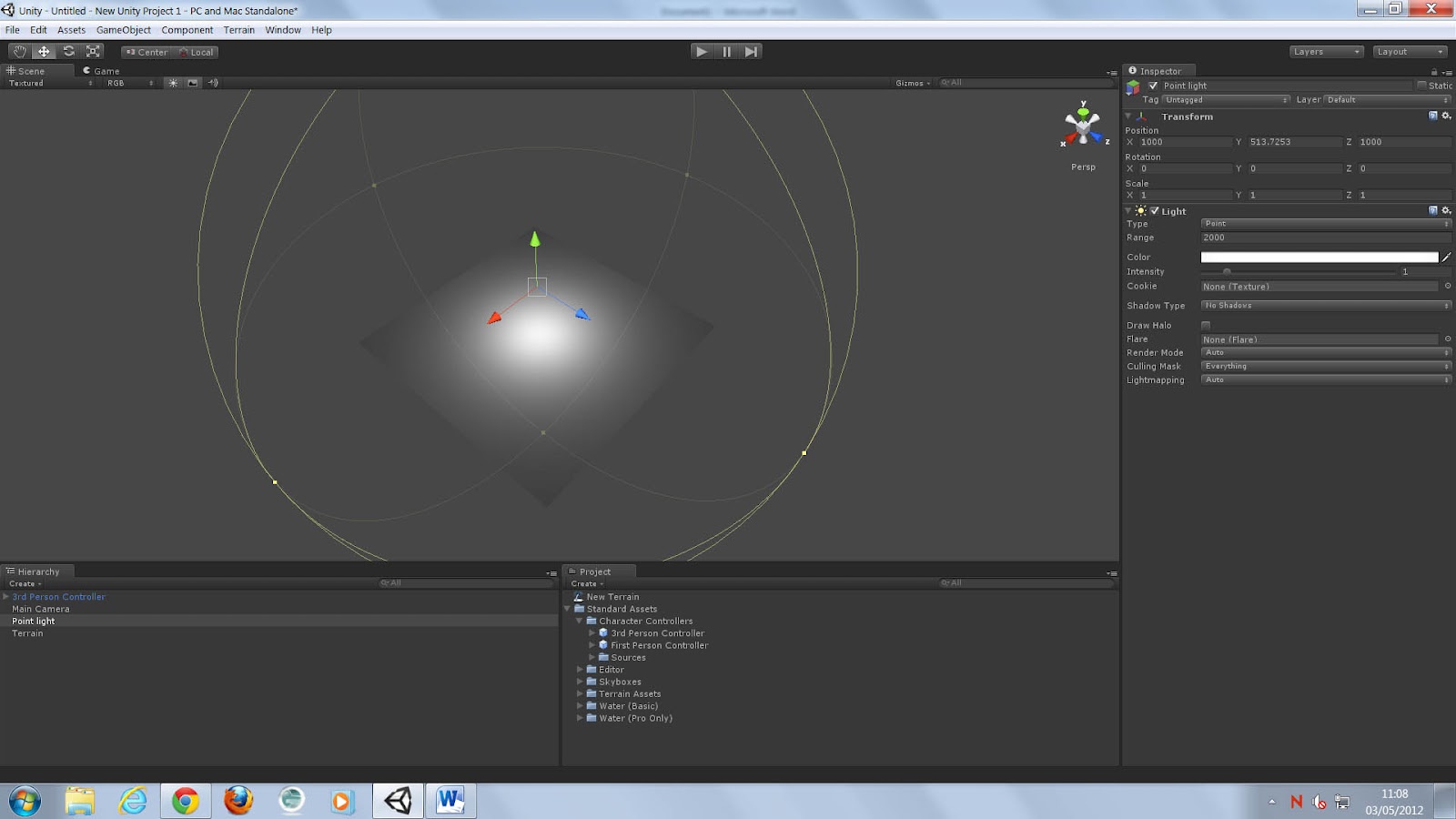Screen dimensions: 1456x819
Task: Toggle the skybox rendering button
Action: [191, 83]
